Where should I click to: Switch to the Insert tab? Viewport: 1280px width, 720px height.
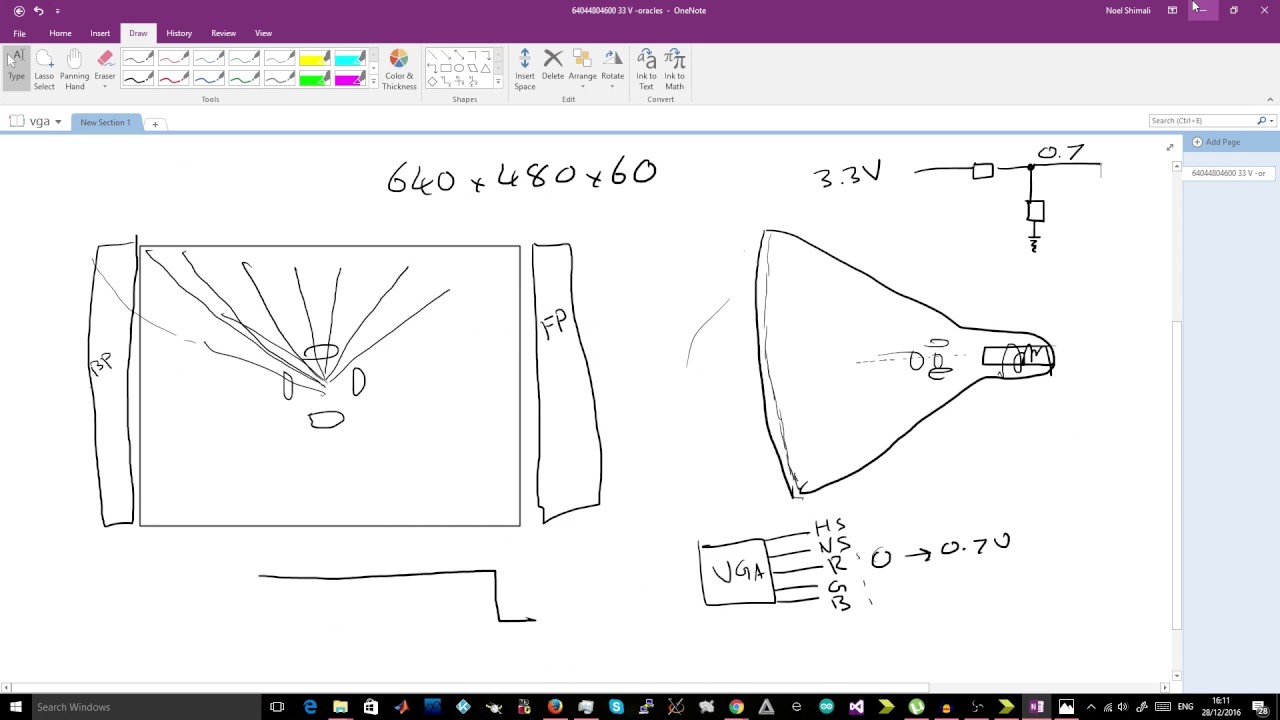(x=100, y=33)
